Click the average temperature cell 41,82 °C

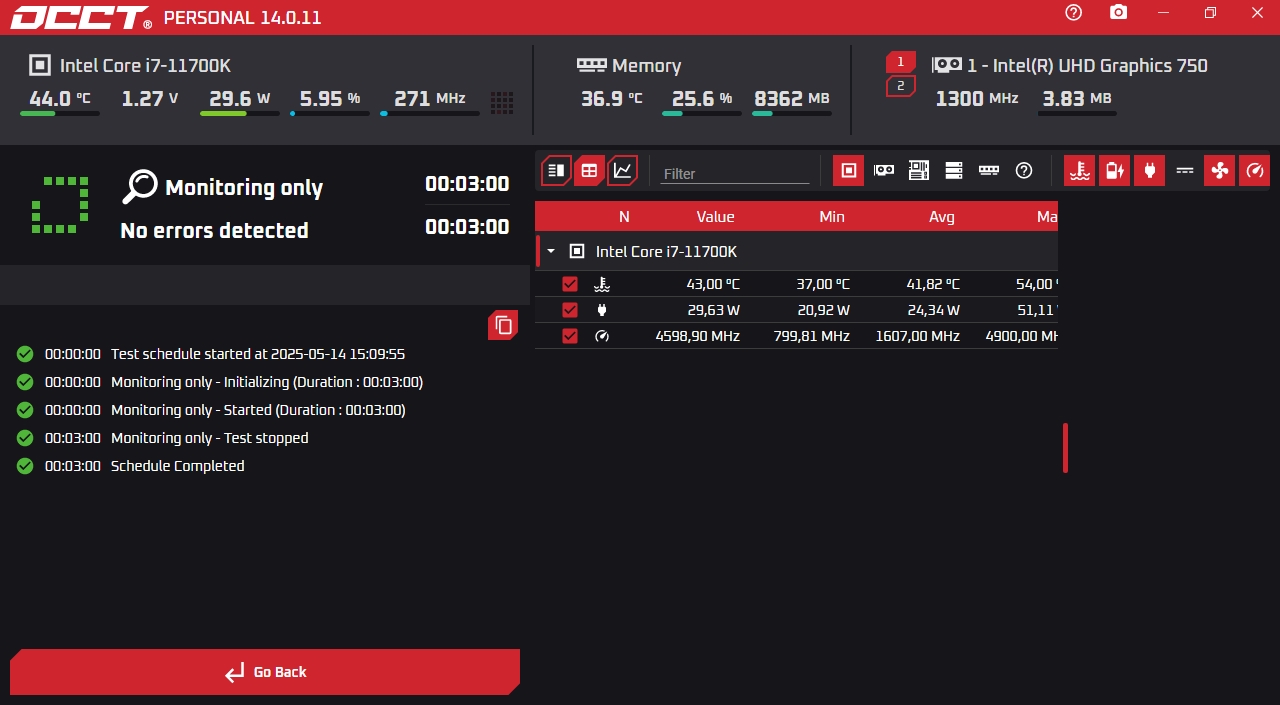tap(933, 285)
